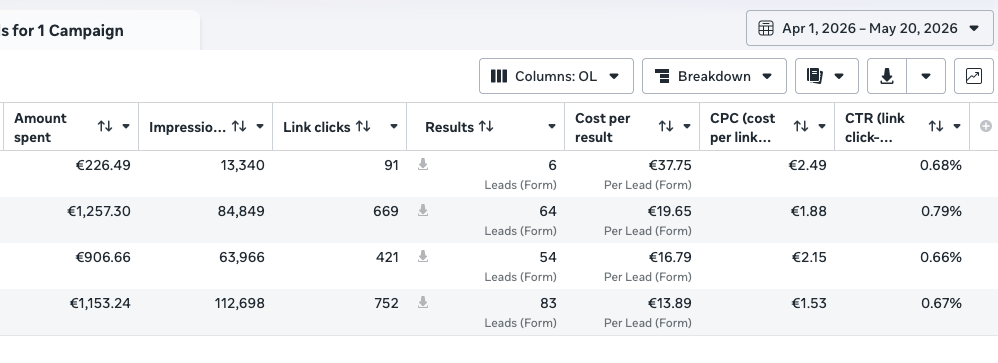Viewport: 998px width, 363px height.
Task: Open CPC column options arrow
Action: tap(822, 126)
